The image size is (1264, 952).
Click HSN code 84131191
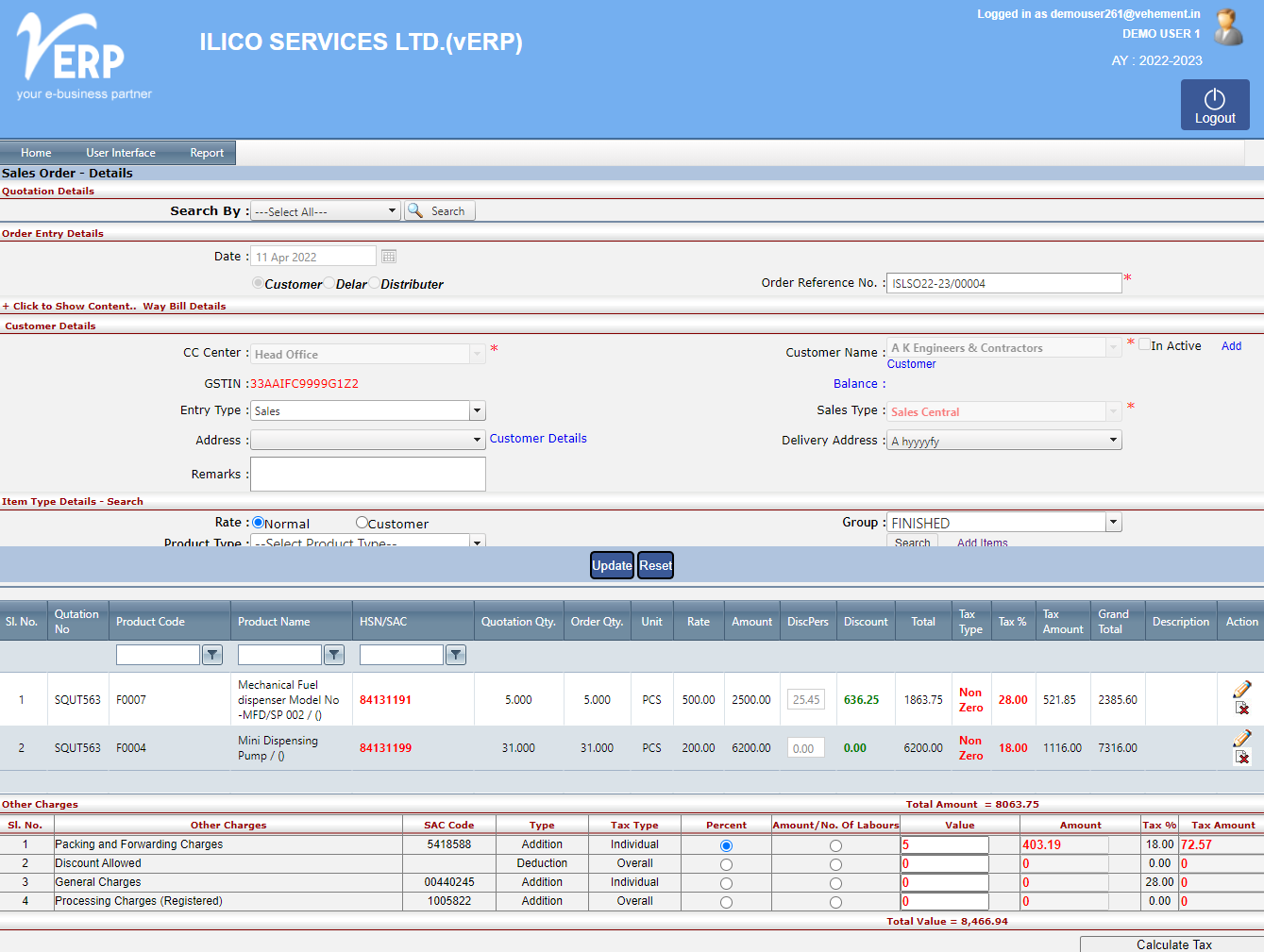tap(385, 700)
